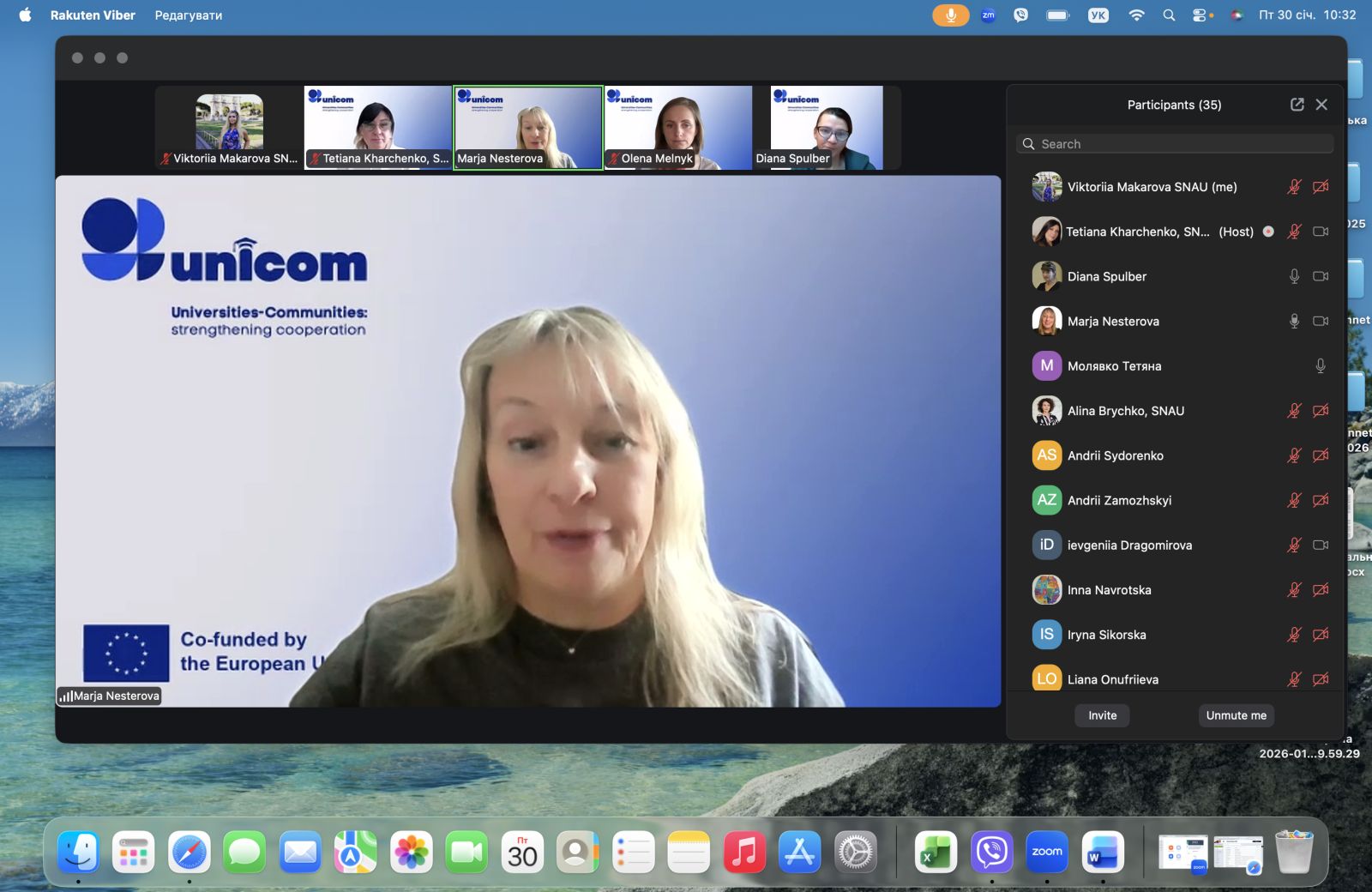
Task: Toggle Marja Nesterova's camera icon
Action: pyautogui.click(x=1321, y=322)
